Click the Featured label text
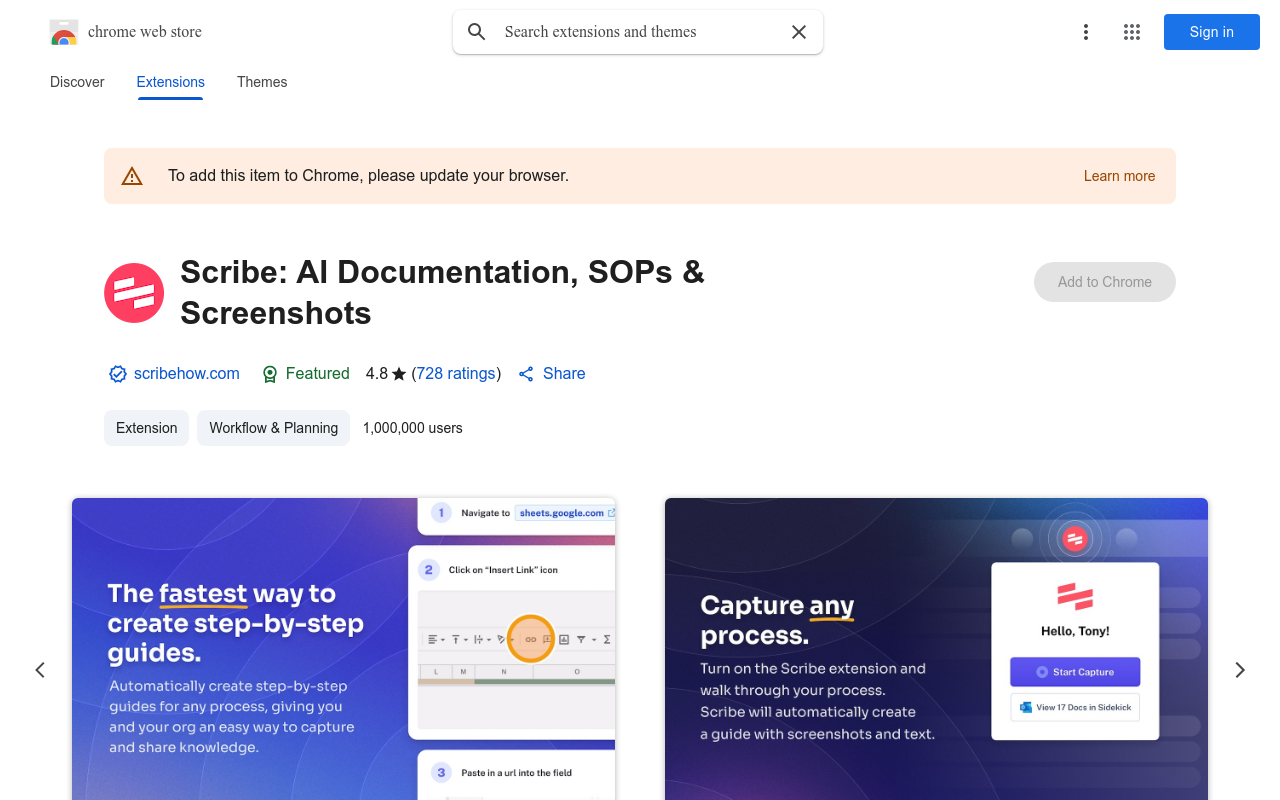Image resolution: width=1280 pixels, height=800 pixels. [318, 373]
